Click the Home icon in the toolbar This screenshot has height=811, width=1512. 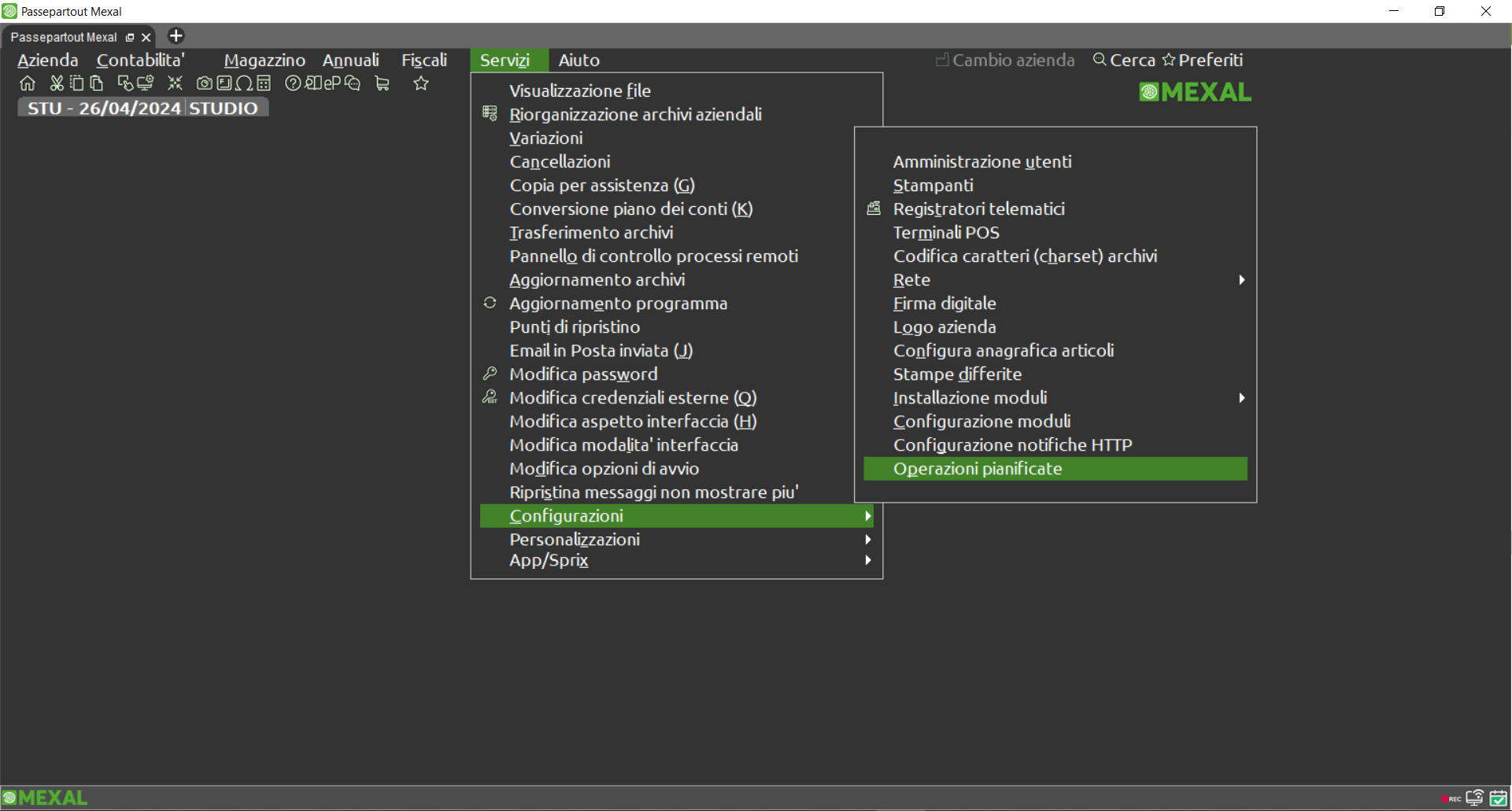point(28,83)
